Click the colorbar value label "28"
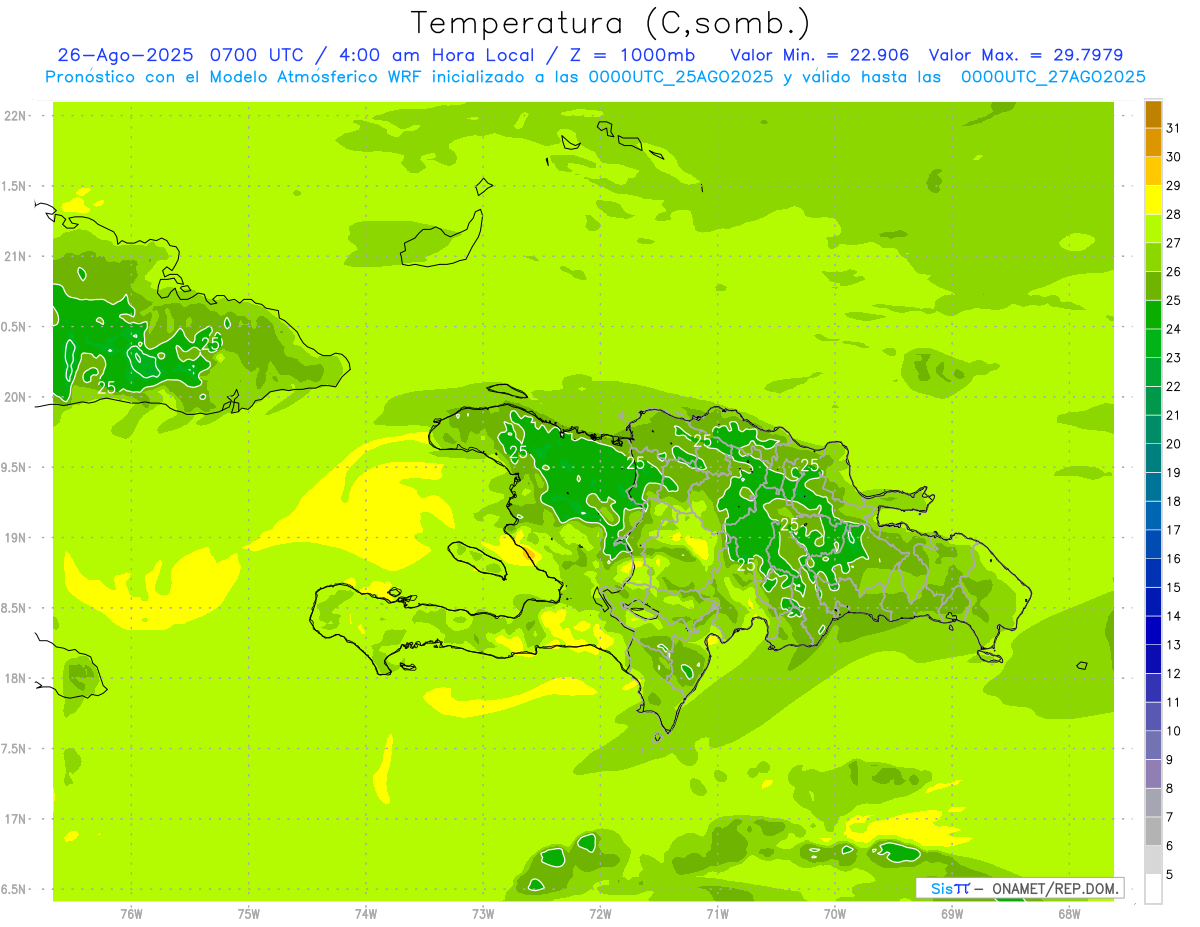1200x927 pixels. point(1174,214)
